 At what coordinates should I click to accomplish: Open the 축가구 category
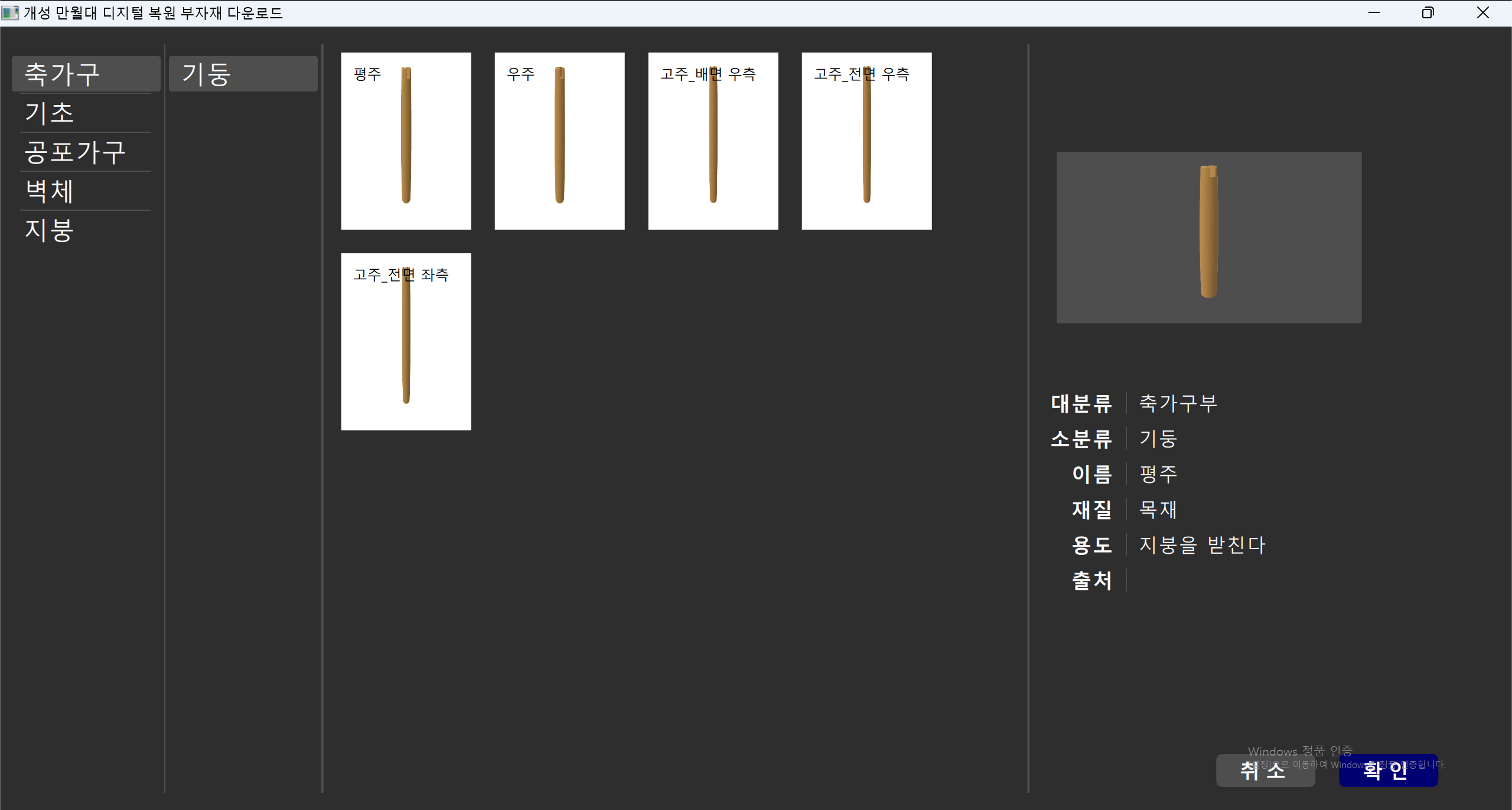tap(86, 74)
